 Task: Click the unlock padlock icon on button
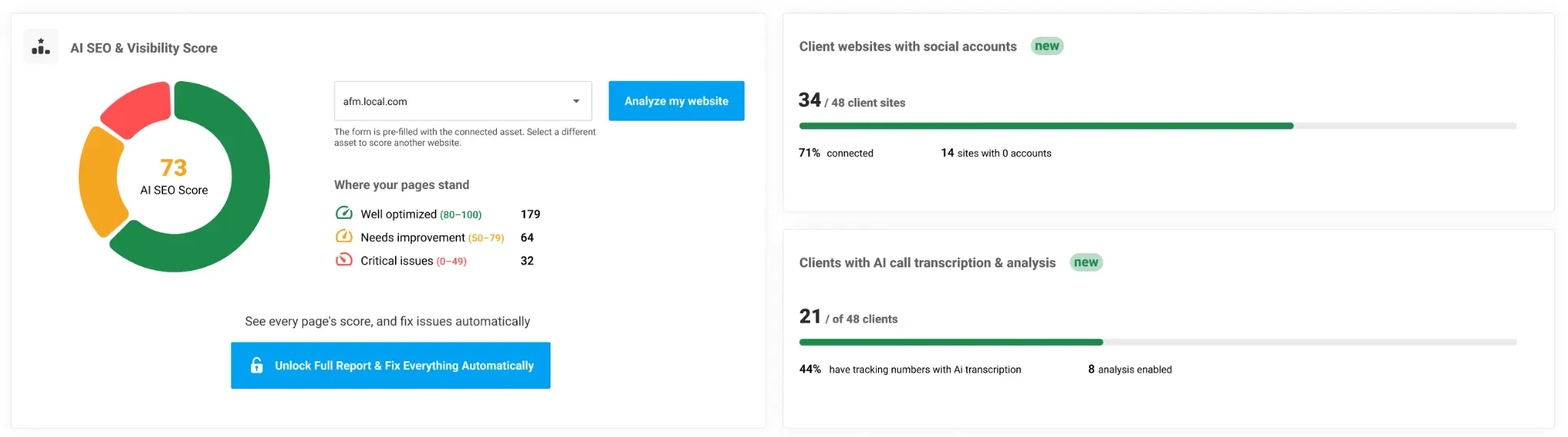(x=256, y=365)
